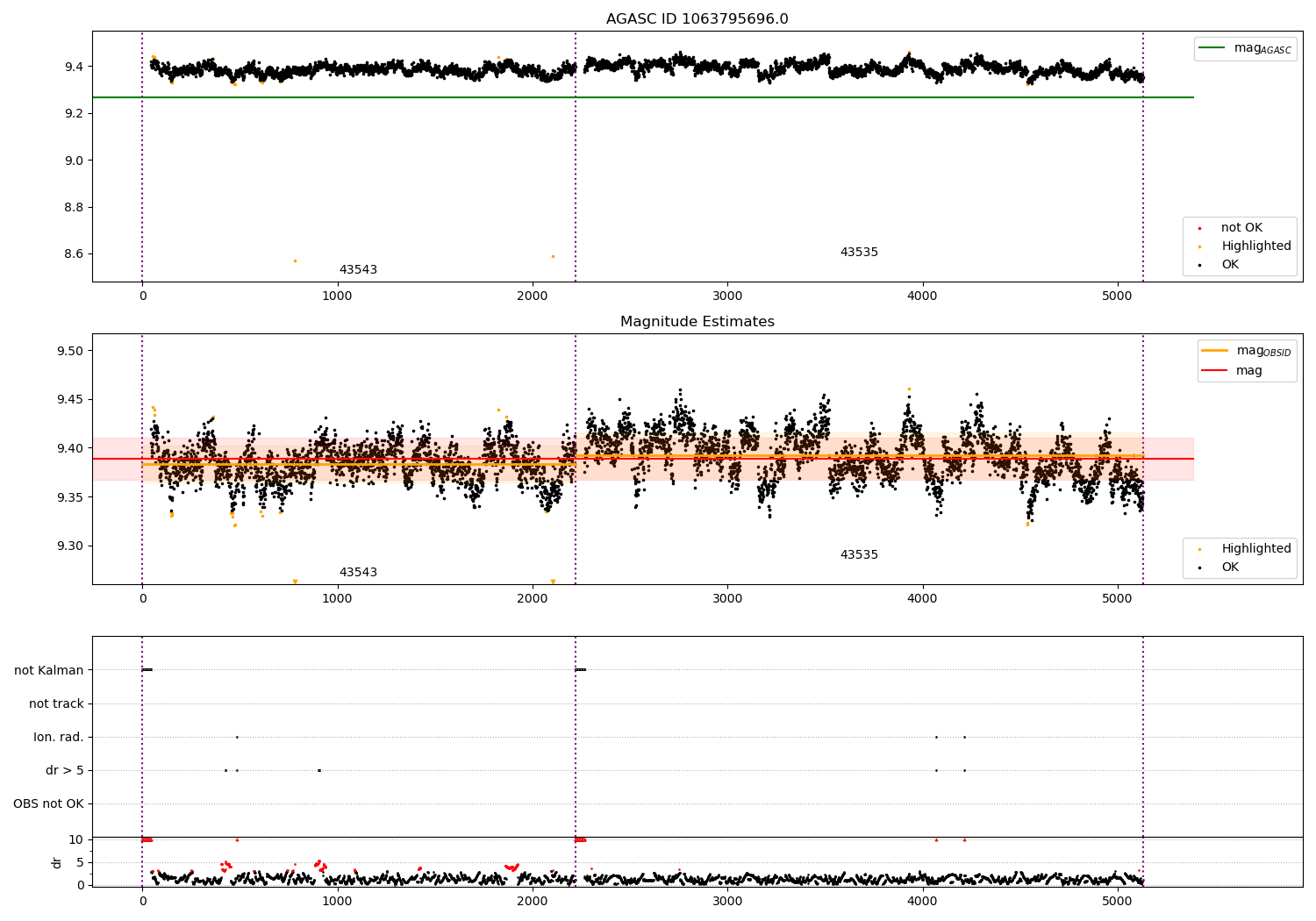This screenshot has width=1316, height=921.
Task: Click y-tick "9.4" on the top plot
Action: click(73, 68)
